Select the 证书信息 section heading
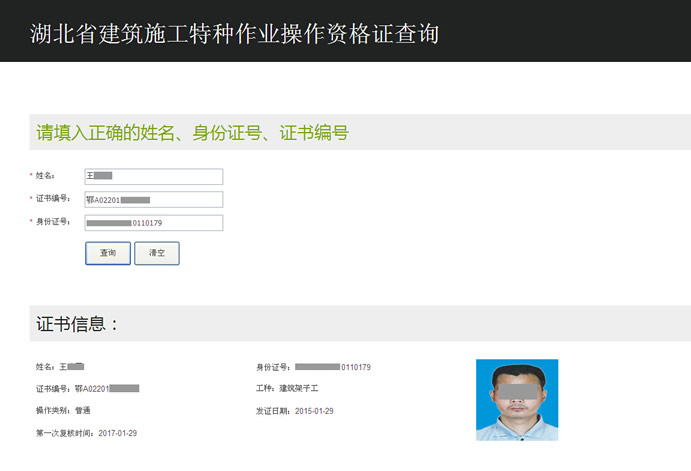This screenshot has height=471, width=691. [x=78, y=324]
